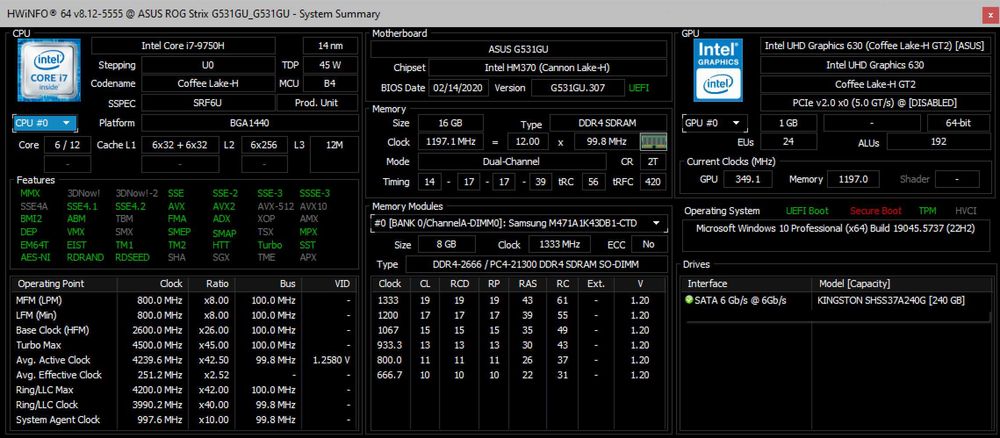This screenshot has height=438, width=1000.
Task: Click the green UEFI label near BIOS version
Action: (x=638, y=88)
